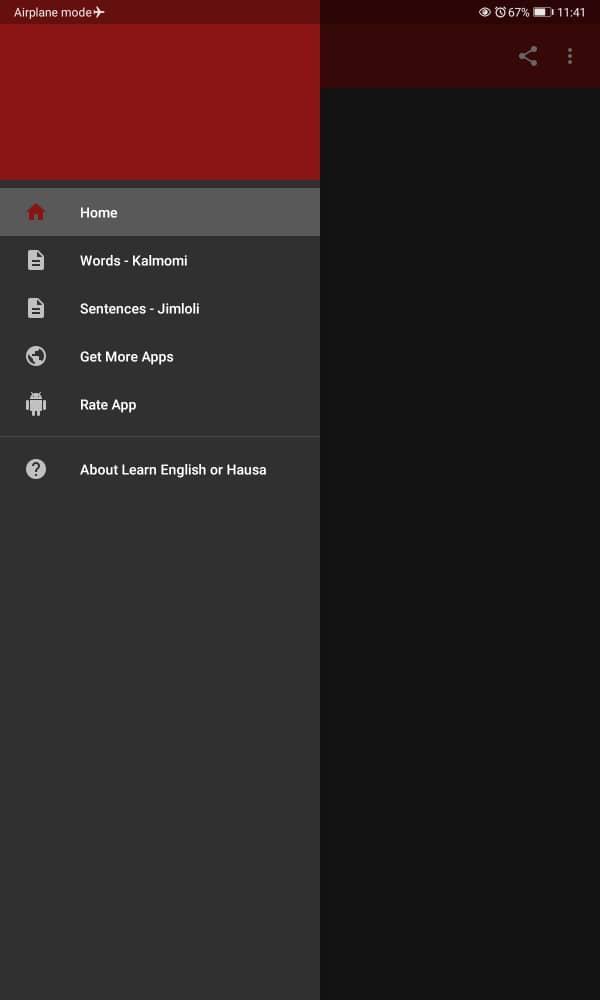Viewport: 600px width, 1000px height.
Task: Tap the battery icon in status bar
Action: tap(543, 12)
